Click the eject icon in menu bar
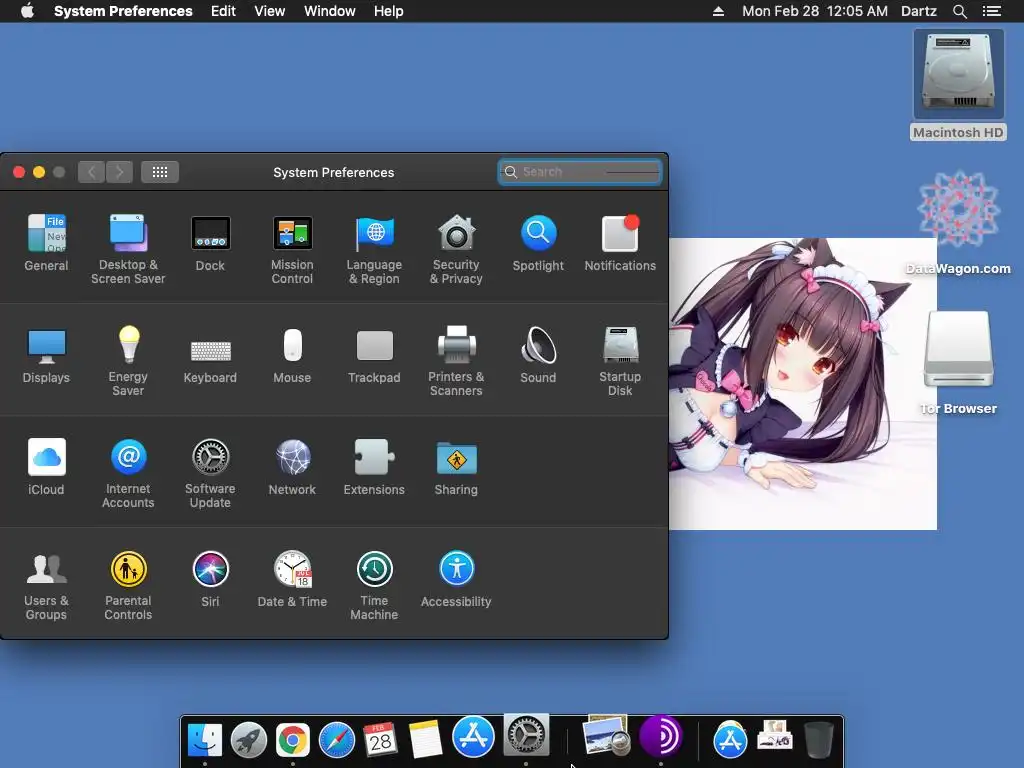Viewport: 1024px width, 768px height. click(718, 11)
